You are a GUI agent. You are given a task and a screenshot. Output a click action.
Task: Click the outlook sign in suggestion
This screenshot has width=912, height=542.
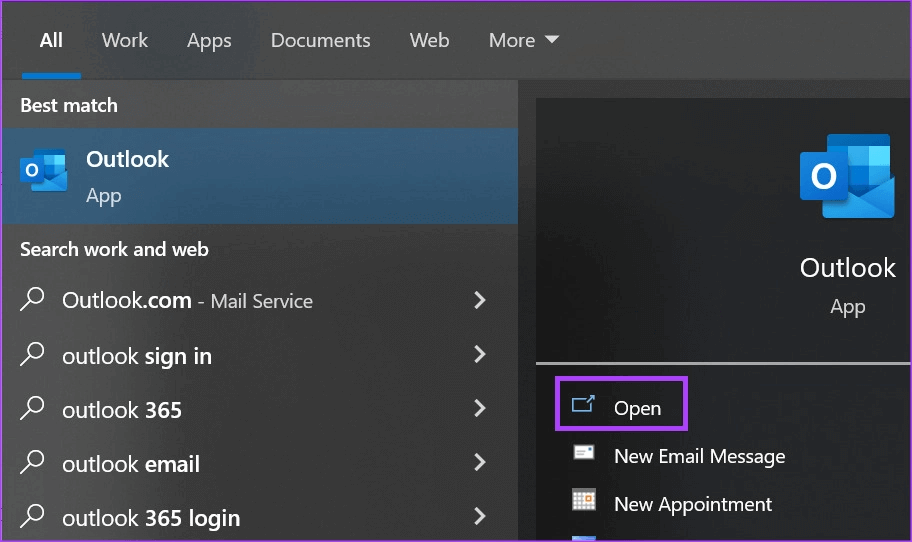click(137, 356)
